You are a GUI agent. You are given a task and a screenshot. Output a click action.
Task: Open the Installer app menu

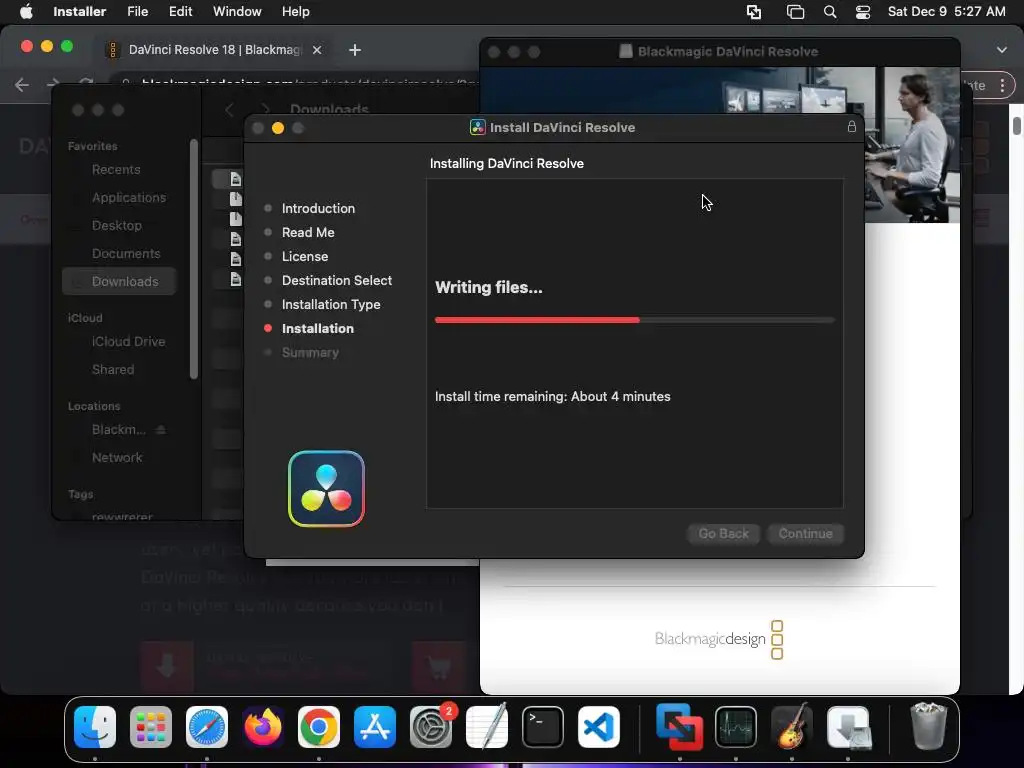tap(80, 12)
